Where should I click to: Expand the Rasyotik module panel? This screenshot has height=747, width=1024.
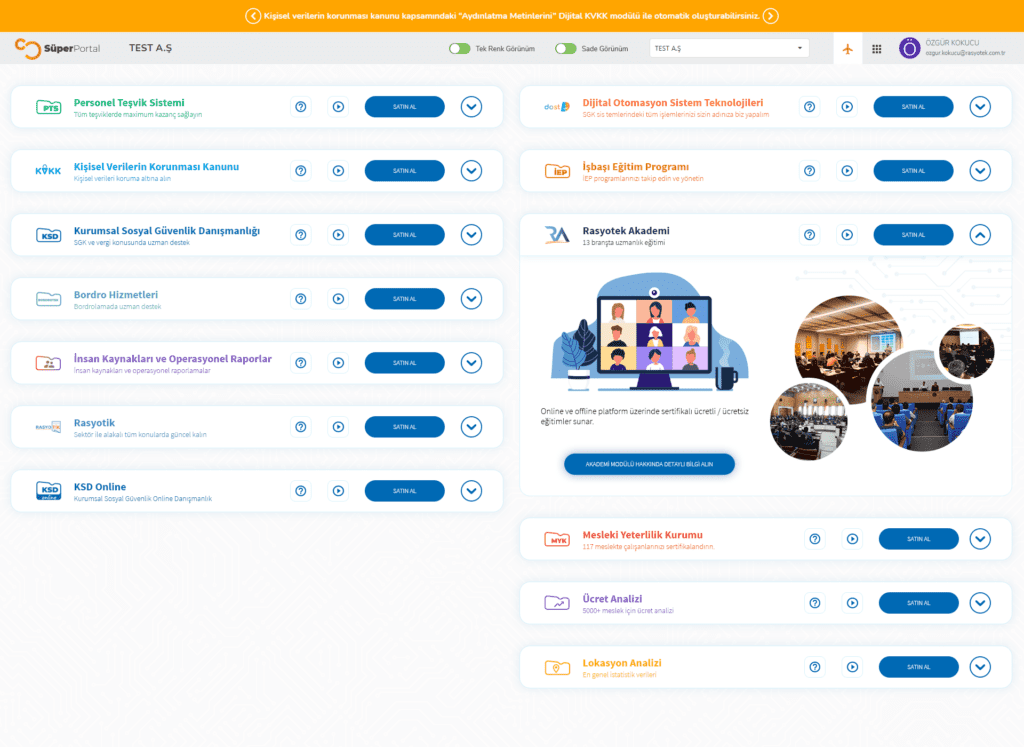[x=471, y=426]
